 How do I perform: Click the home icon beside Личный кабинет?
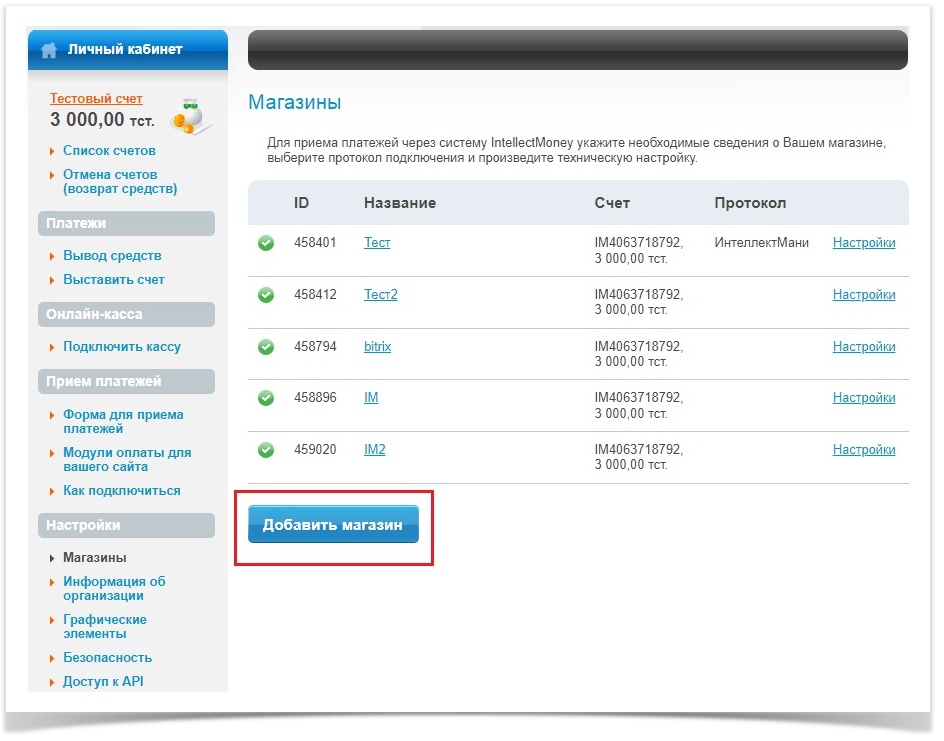tap(49, 50)
